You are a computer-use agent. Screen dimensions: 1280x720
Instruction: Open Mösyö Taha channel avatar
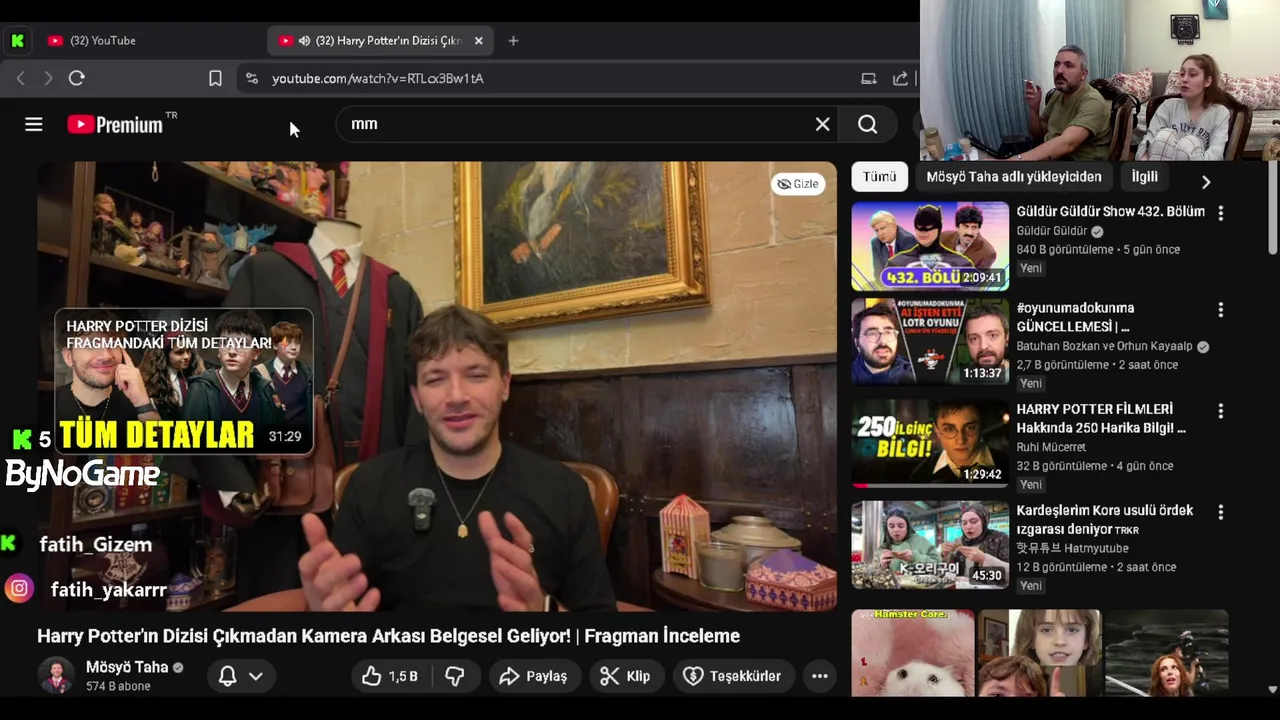pos(56,676)
